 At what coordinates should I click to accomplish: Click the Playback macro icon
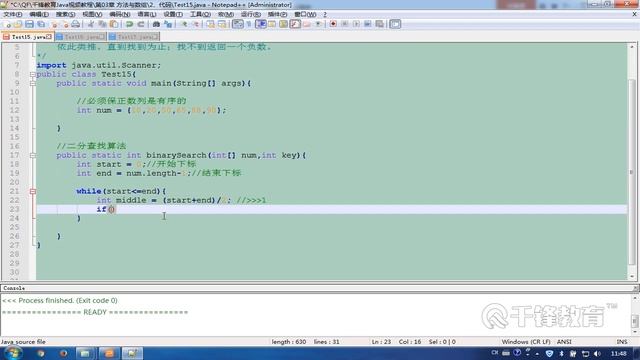[x=356, y=24]
